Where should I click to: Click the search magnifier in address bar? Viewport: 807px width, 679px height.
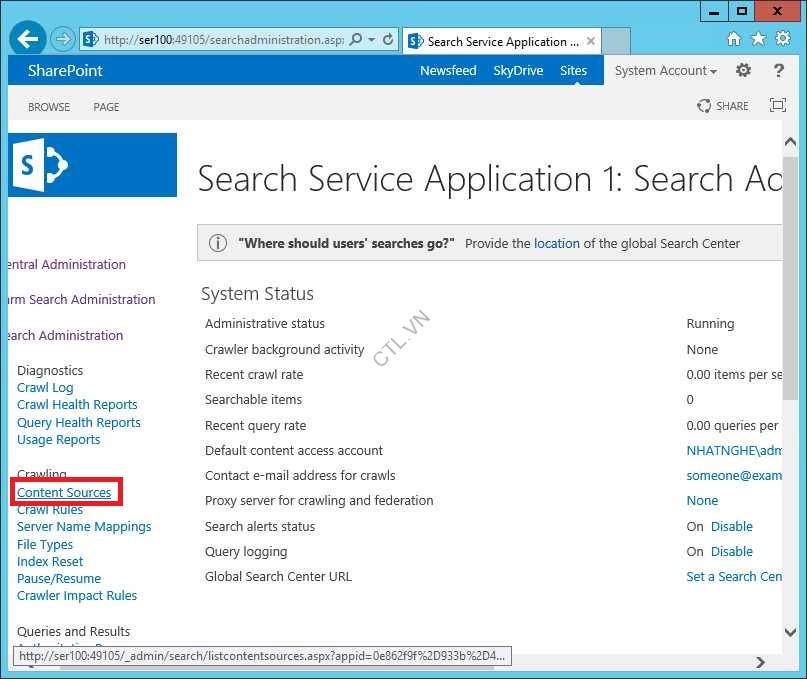(x=355, y=40)
